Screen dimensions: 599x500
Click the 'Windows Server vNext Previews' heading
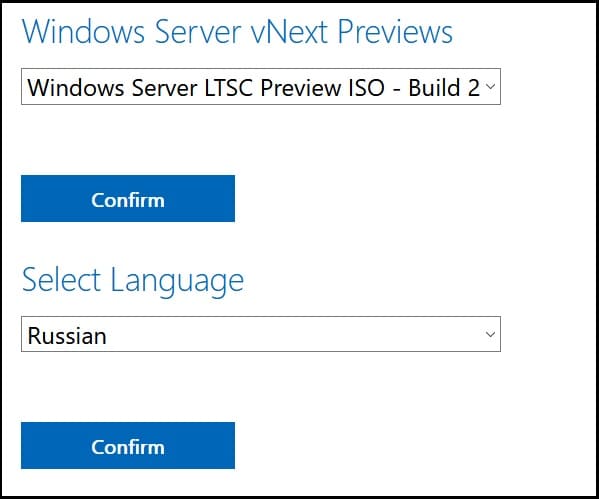[x=237, y=31]
